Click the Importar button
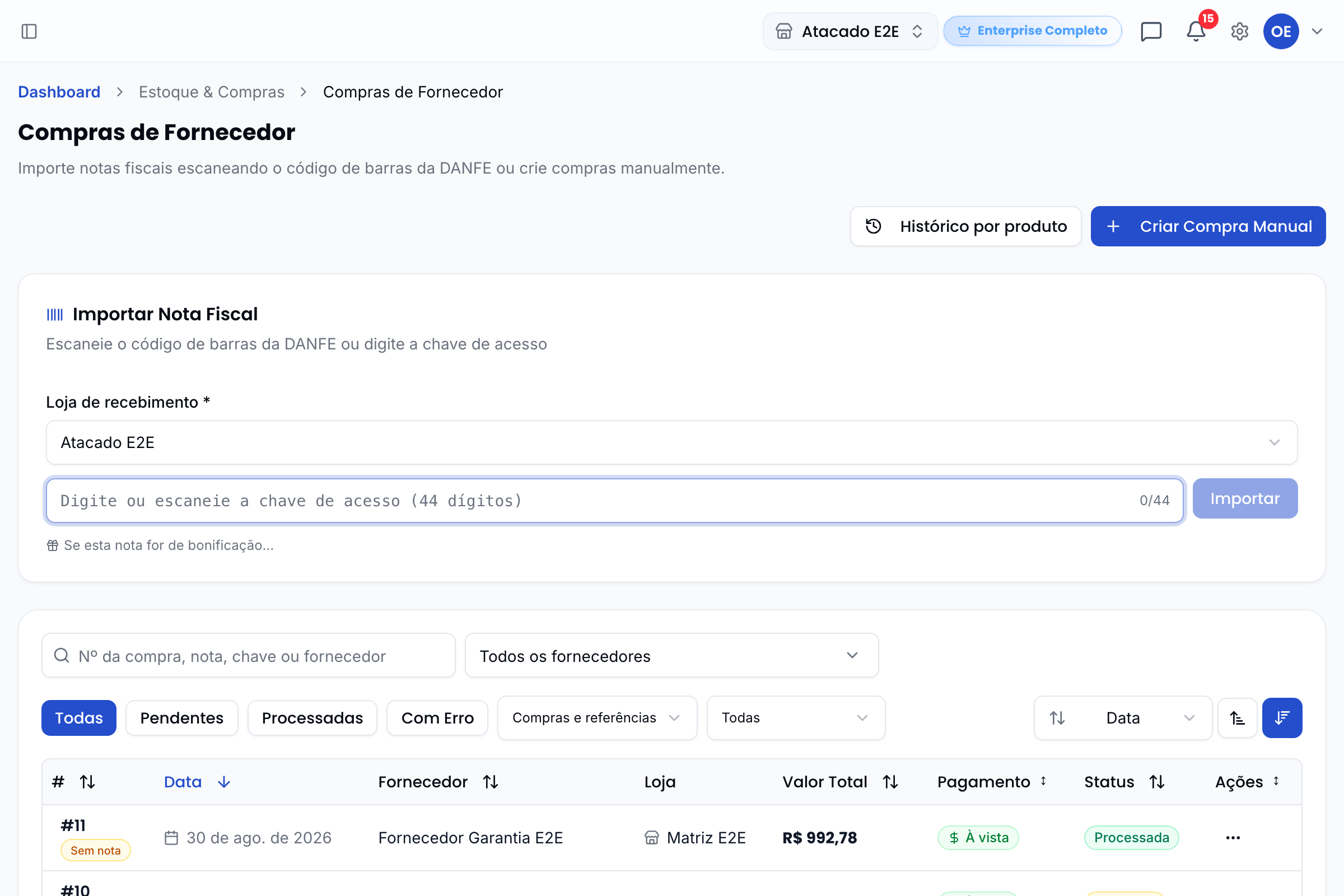 (x=1244, y=499)
